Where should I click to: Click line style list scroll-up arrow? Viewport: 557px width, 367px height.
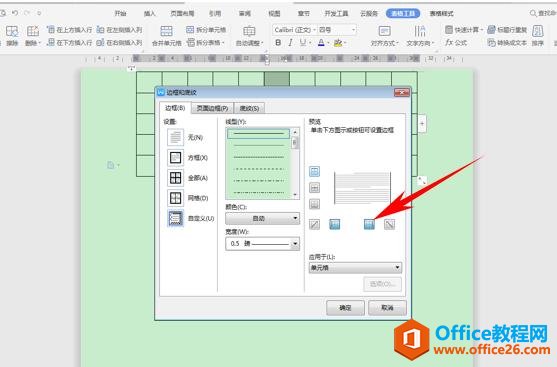tap(295, 132)
